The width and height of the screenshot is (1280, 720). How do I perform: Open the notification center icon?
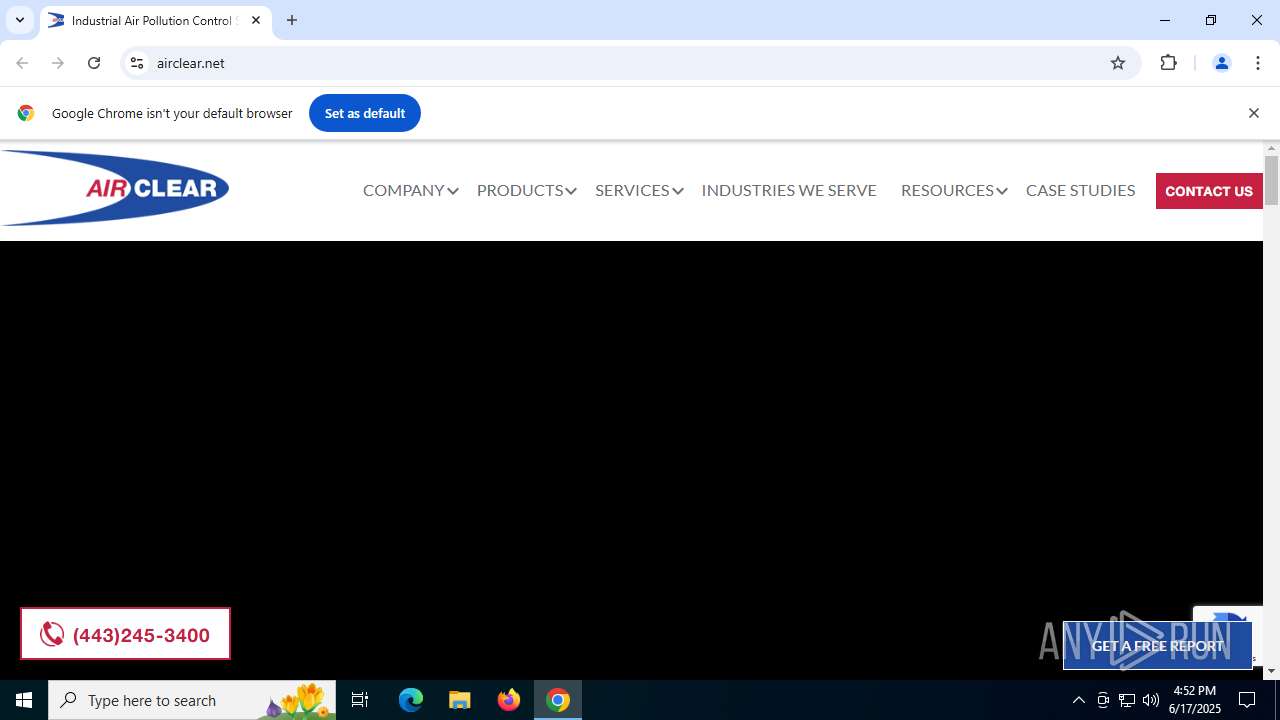point(1247,700)
